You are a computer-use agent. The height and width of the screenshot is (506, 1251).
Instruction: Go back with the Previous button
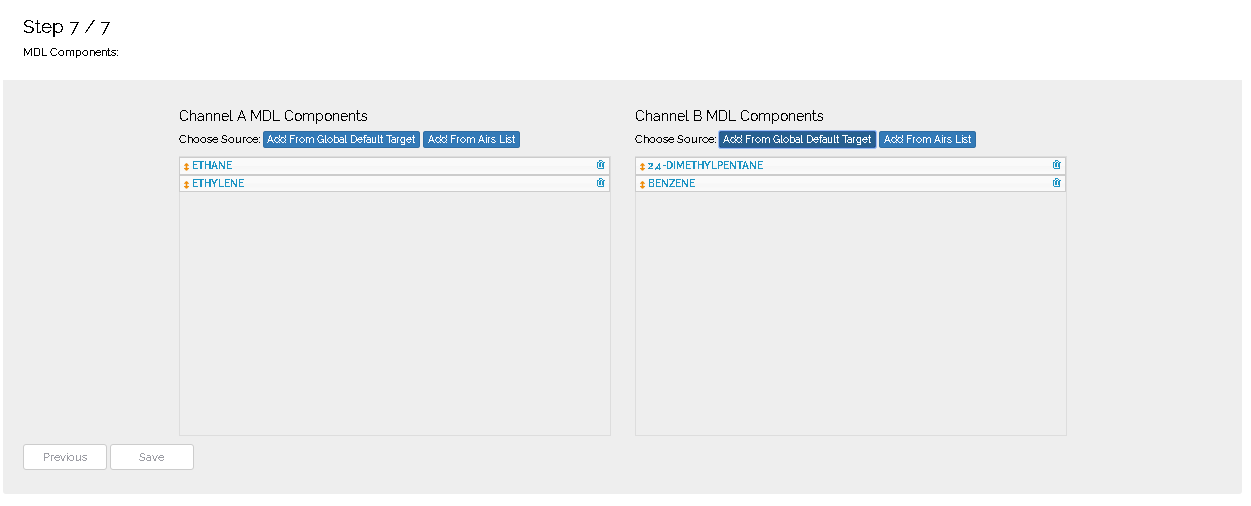(x=65, y=457)
